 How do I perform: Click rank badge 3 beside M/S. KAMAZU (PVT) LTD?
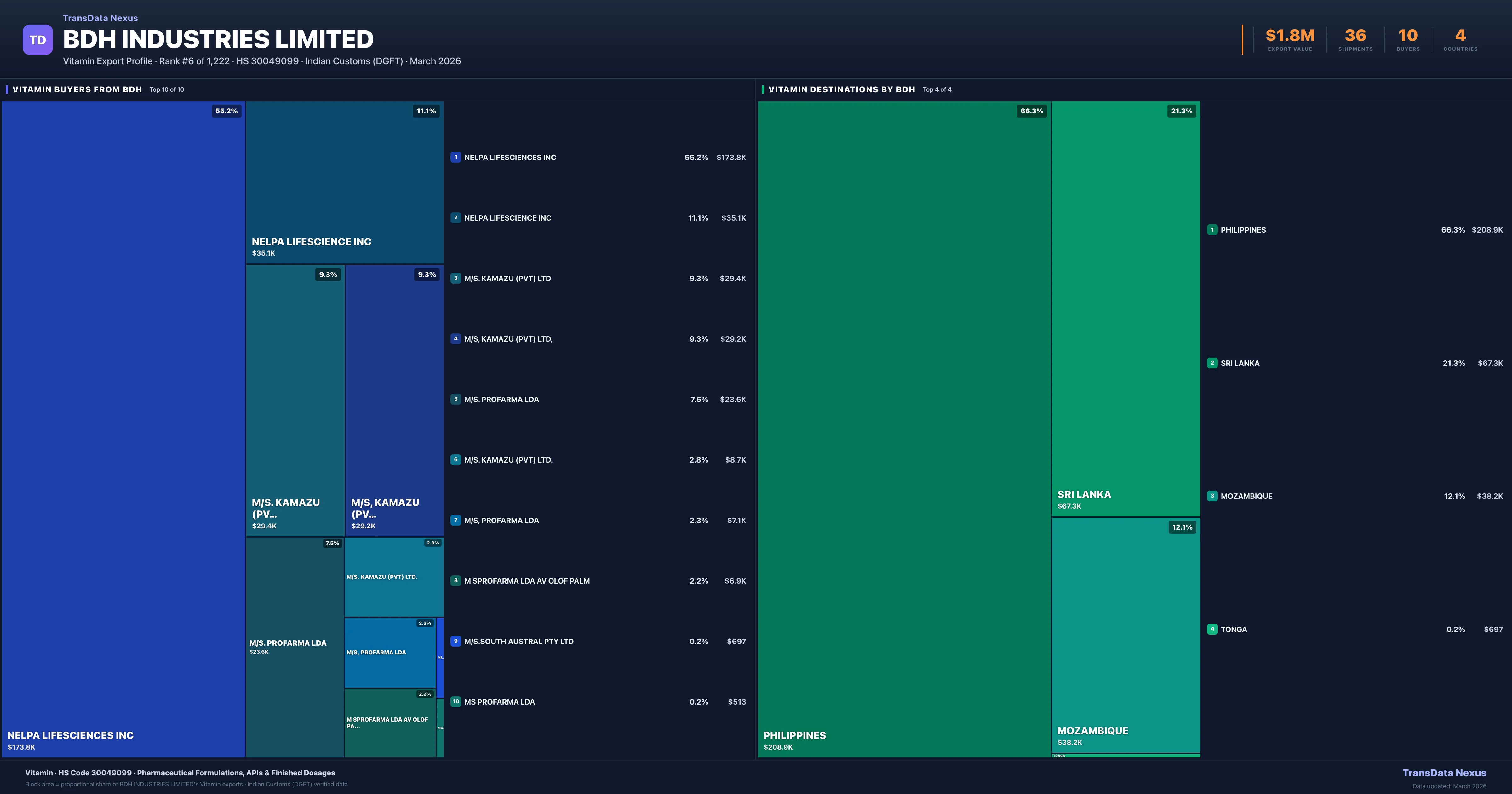[x=455, y=278]
